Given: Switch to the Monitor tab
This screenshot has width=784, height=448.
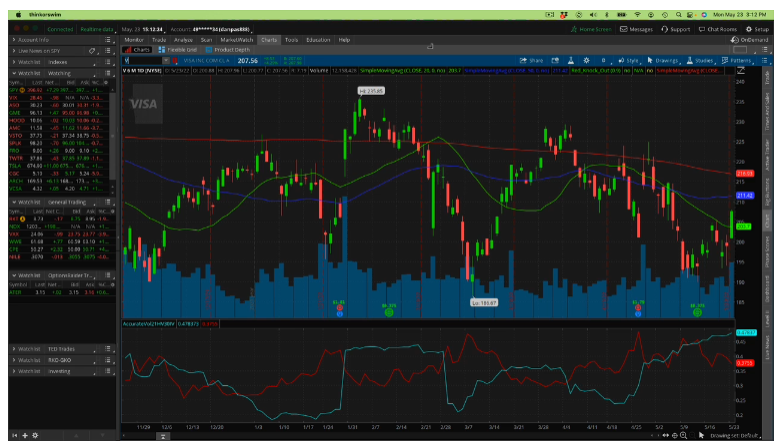Looking at the screenshot, I should [x=134, y=40].
